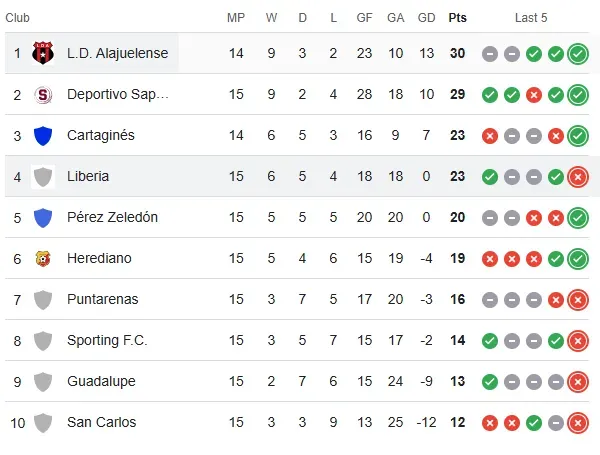Click San Carlos's latest loss icon
Viewport: 600px width, 455px height.
577,423
